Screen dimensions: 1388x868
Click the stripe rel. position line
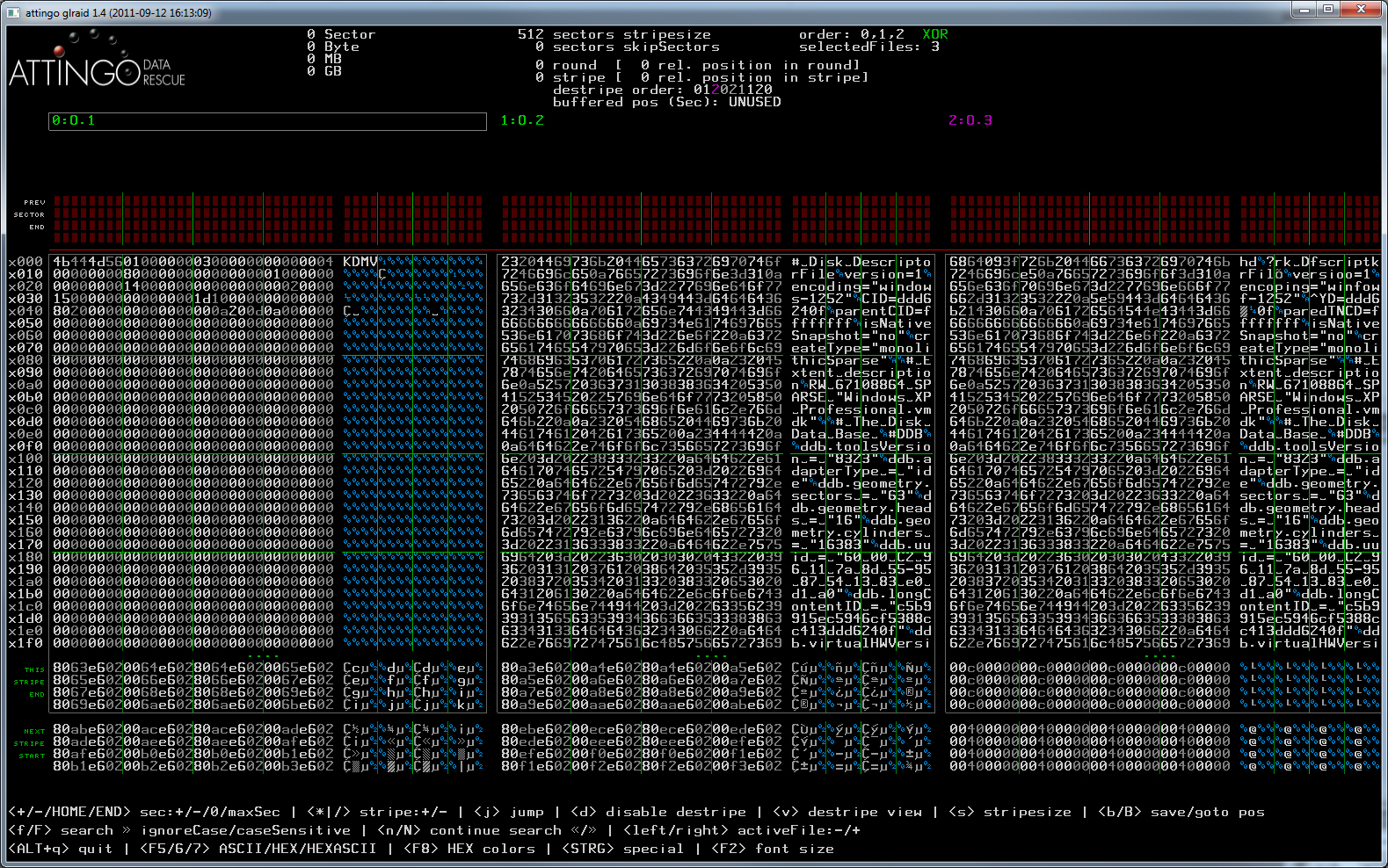pyautogui.click(x=702, y=77)
